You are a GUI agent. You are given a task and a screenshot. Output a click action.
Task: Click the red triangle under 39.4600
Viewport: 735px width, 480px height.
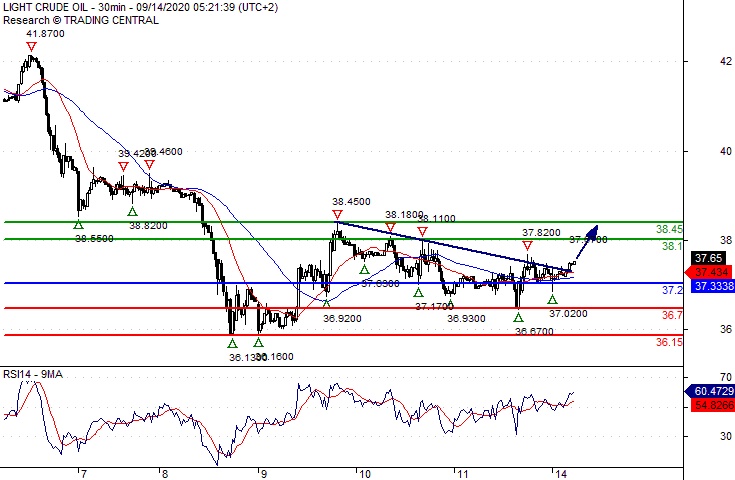150,165
